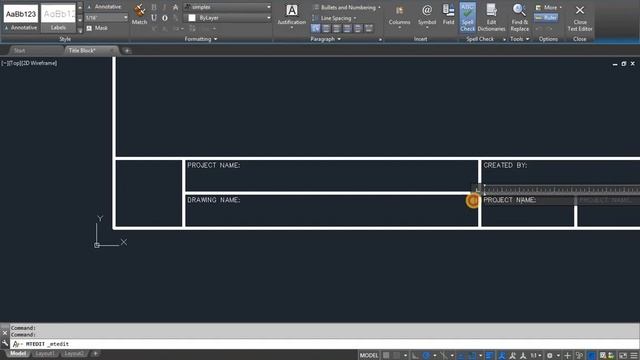Click the right paragraph alignment icon
The image size is (640, 360).
point(347,28)
